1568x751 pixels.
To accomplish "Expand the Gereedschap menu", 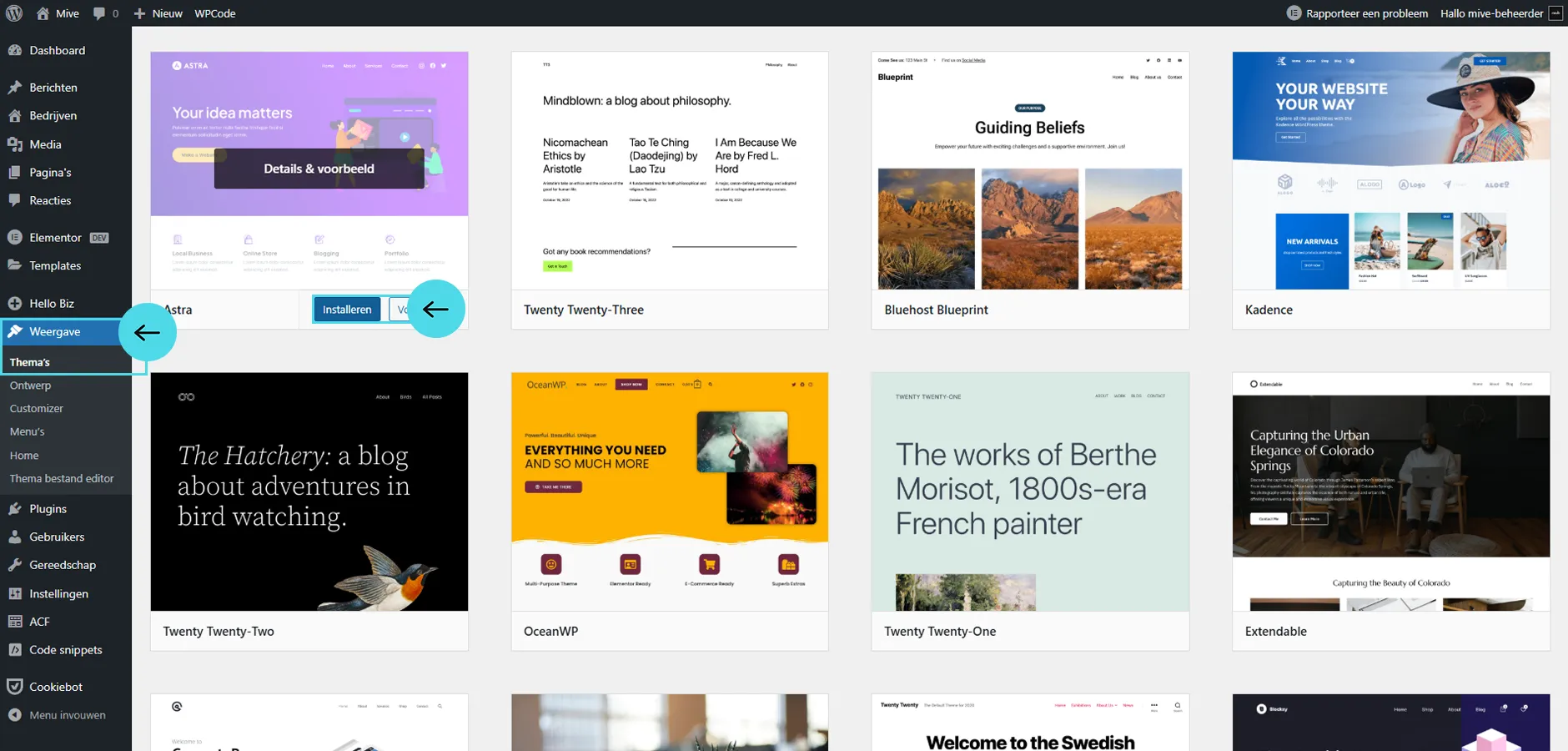I will coord(63,565).
